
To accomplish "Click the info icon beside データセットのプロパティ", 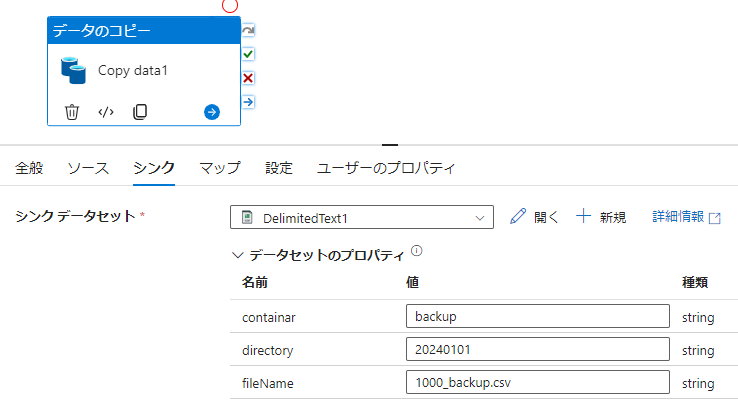I will click(x=417, y=251).
